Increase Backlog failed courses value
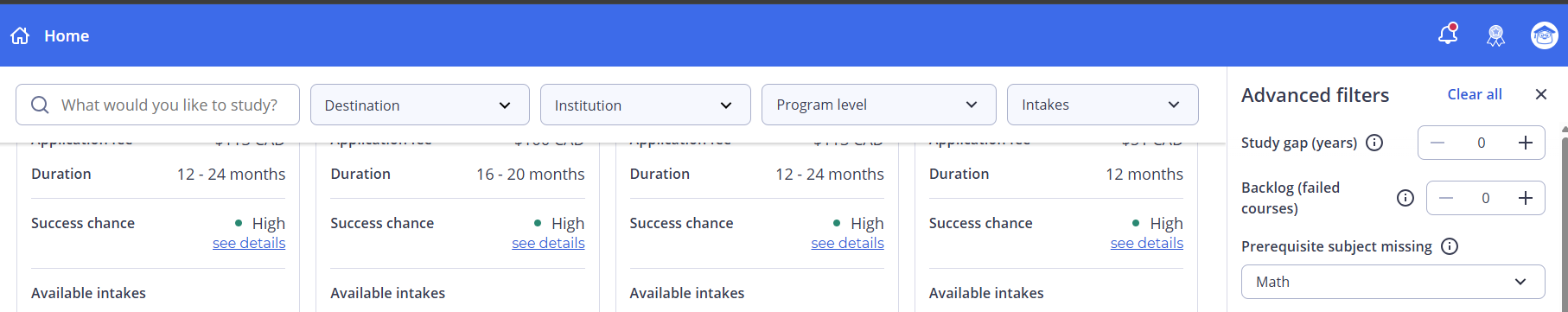The image size is (1568, 312). point(1526,198)
